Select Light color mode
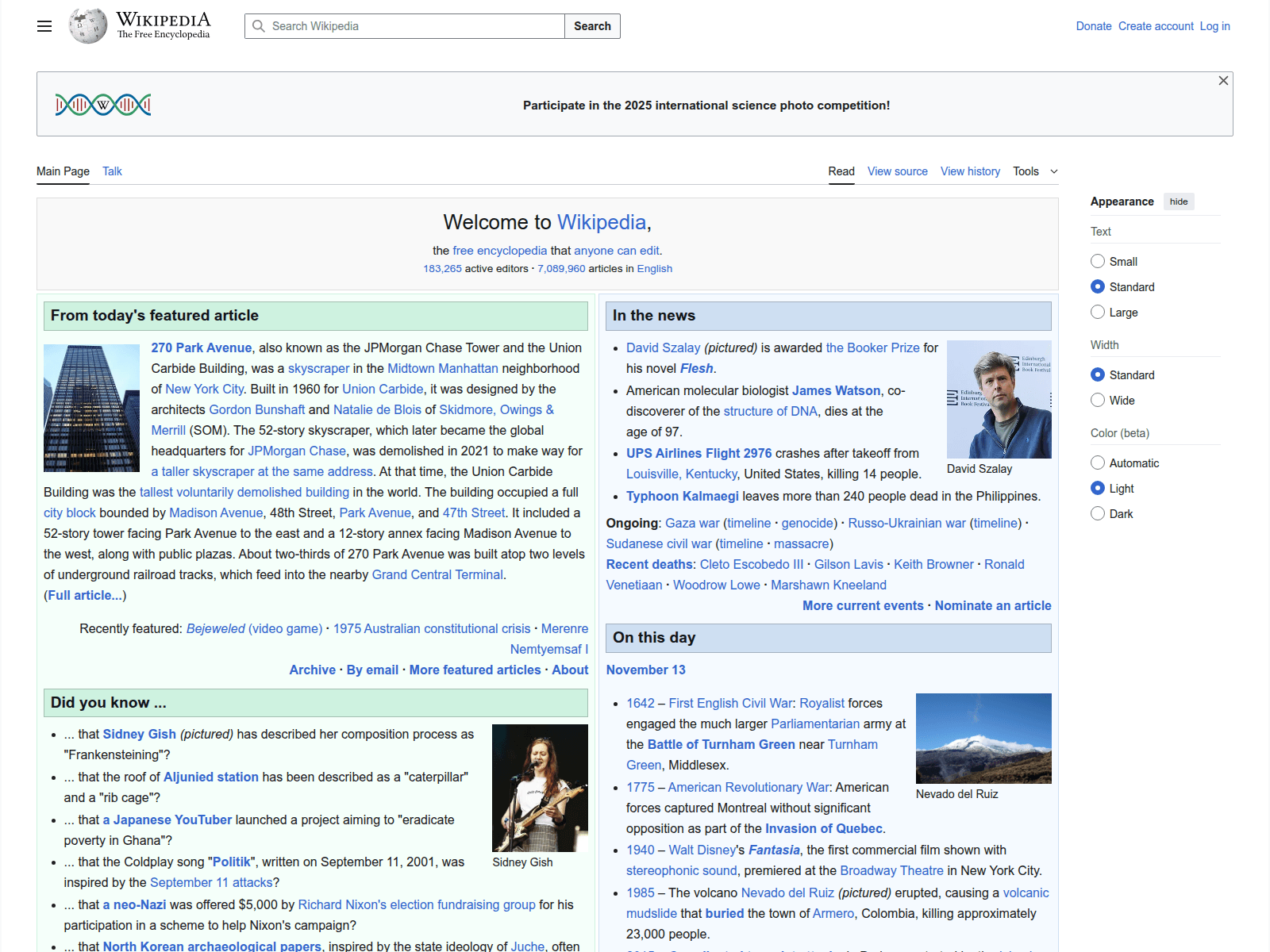The width and height of the screenshot is (1270, 952). point(1098,488)
